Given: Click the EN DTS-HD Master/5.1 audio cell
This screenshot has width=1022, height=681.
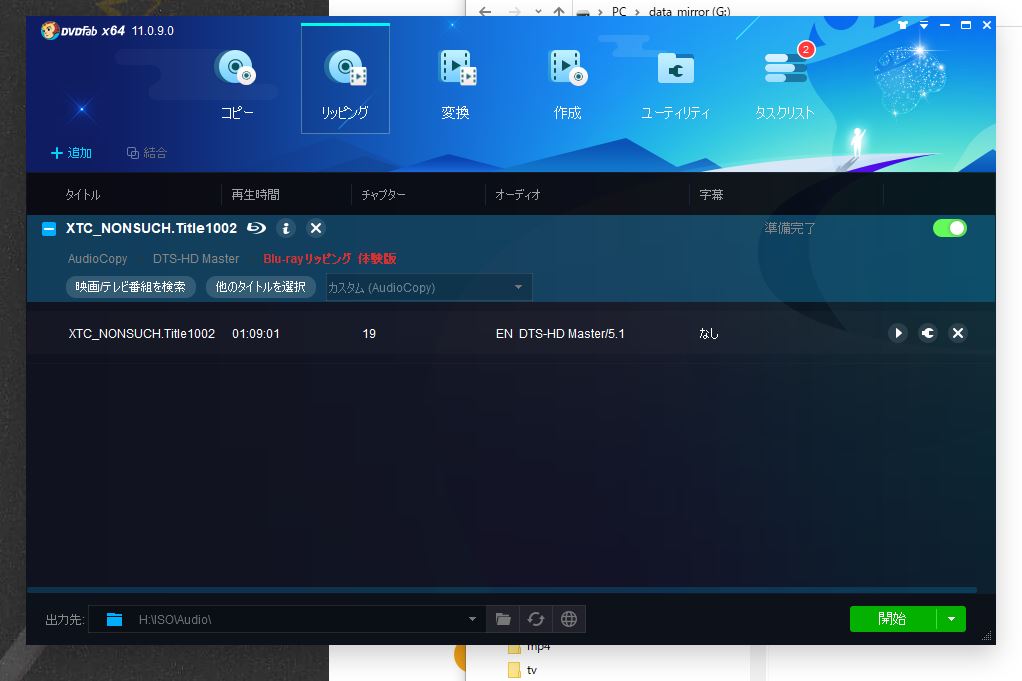Looking at the screenshot, I should pos(560,334).
